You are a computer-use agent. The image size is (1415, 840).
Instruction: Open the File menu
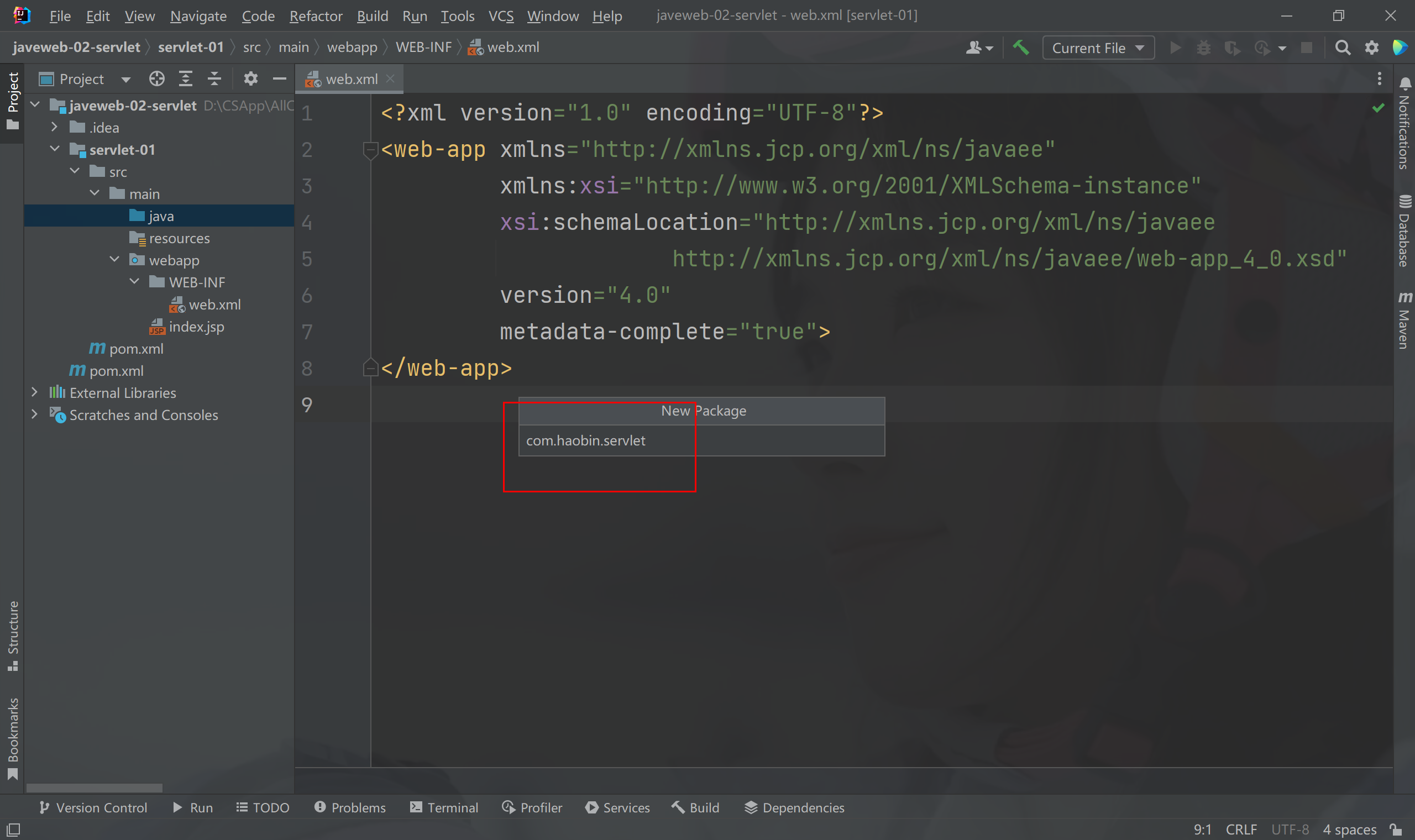60,16
